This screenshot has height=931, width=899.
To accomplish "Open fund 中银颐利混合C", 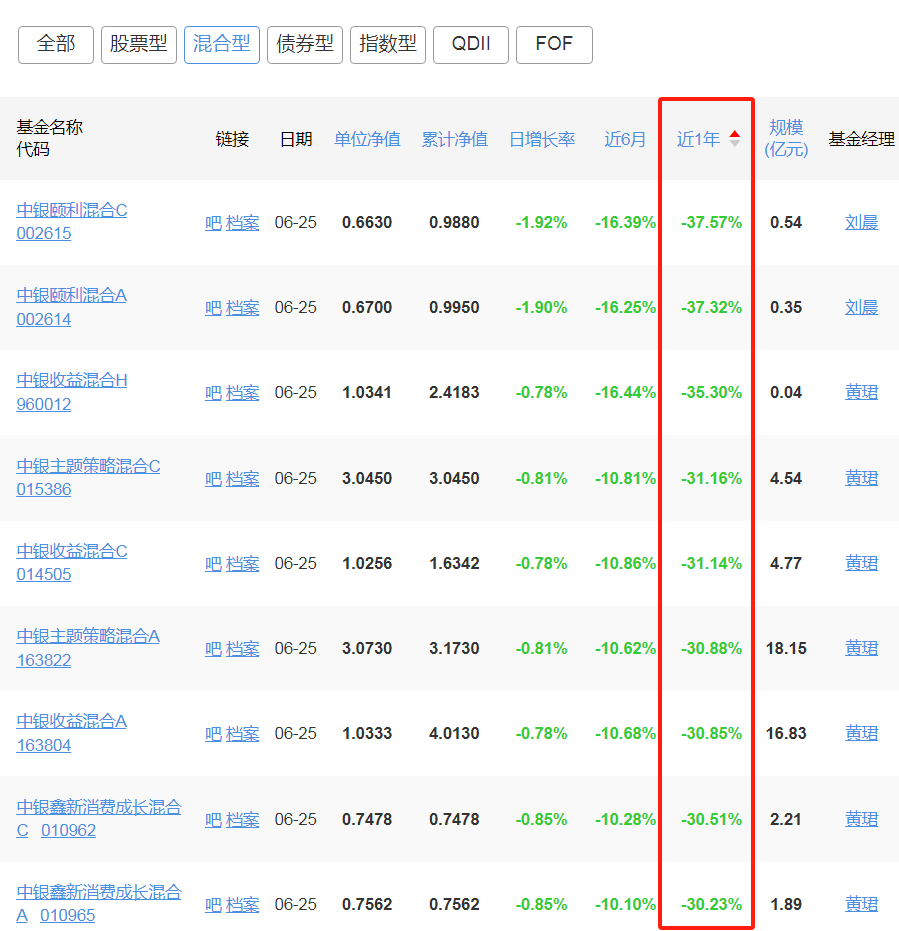I will tap(72, 210).
